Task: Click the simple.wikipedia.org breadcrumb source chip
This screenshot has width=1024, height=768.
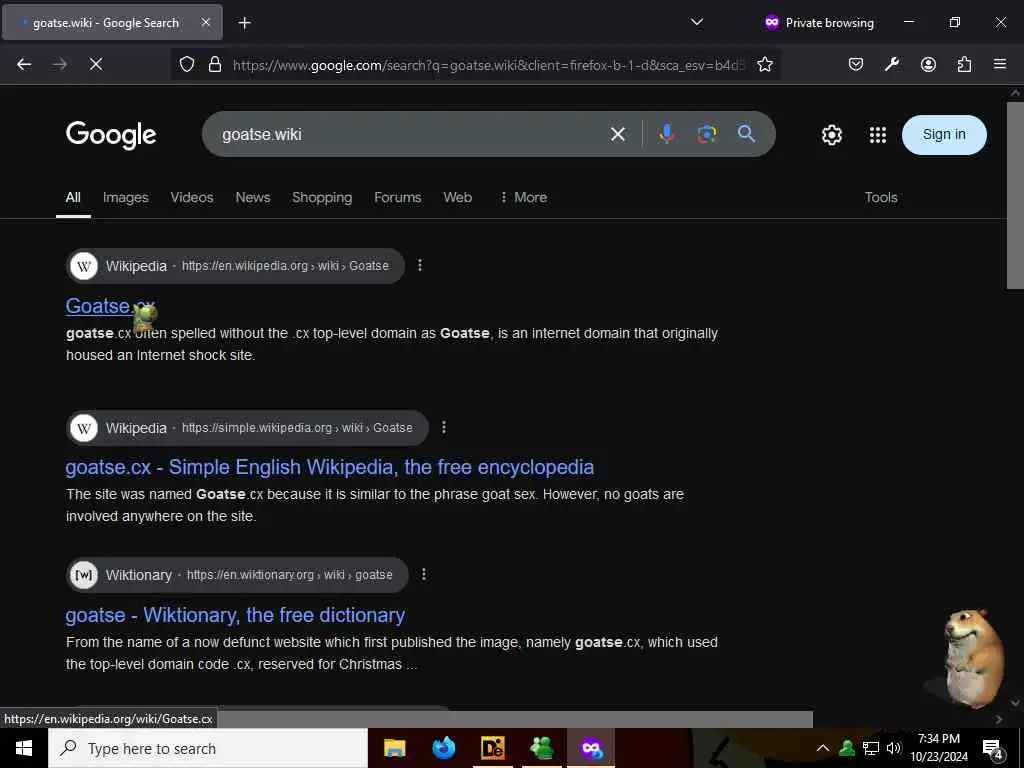Action: [247, 428]
